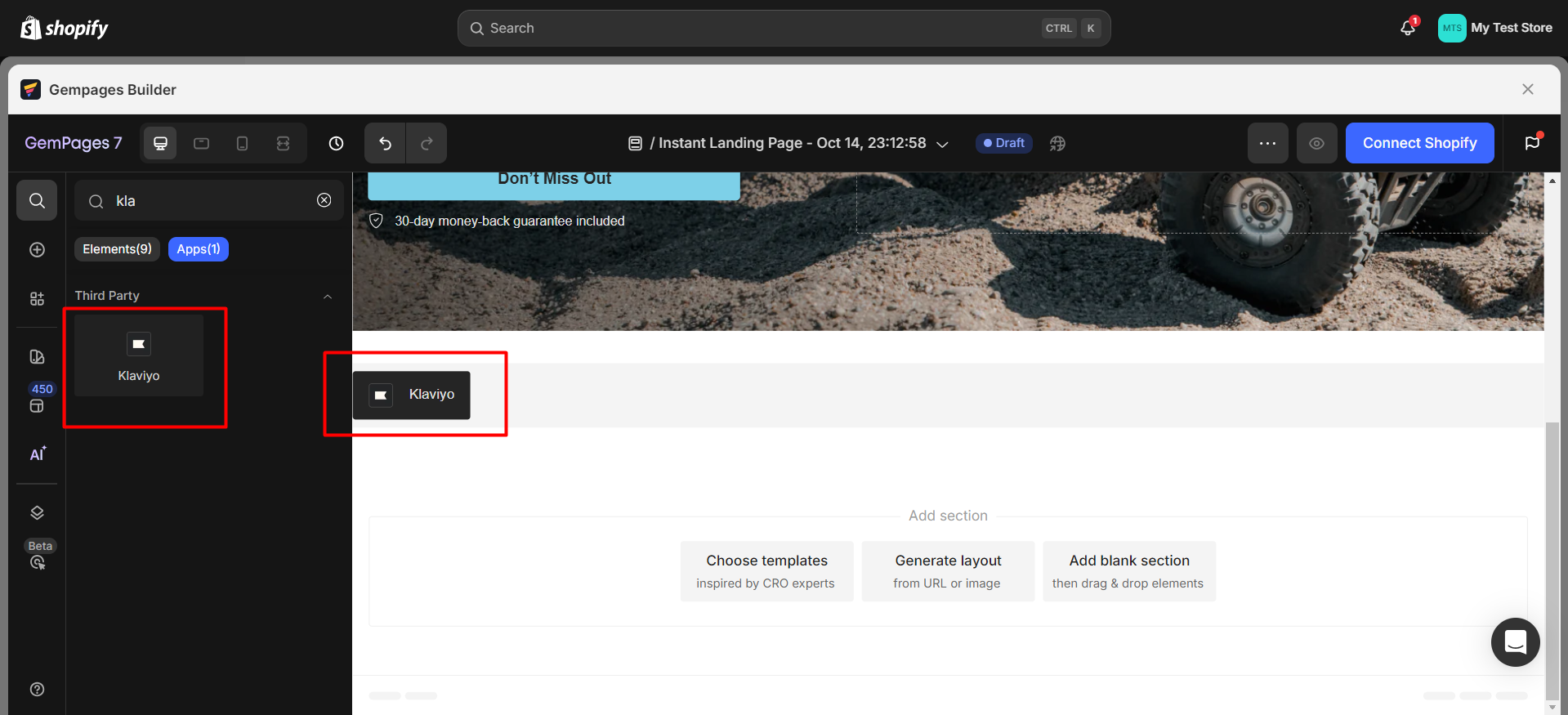Switch to desktop device view
Viewport: 1568px width, 715px height.
pos(161,144)
